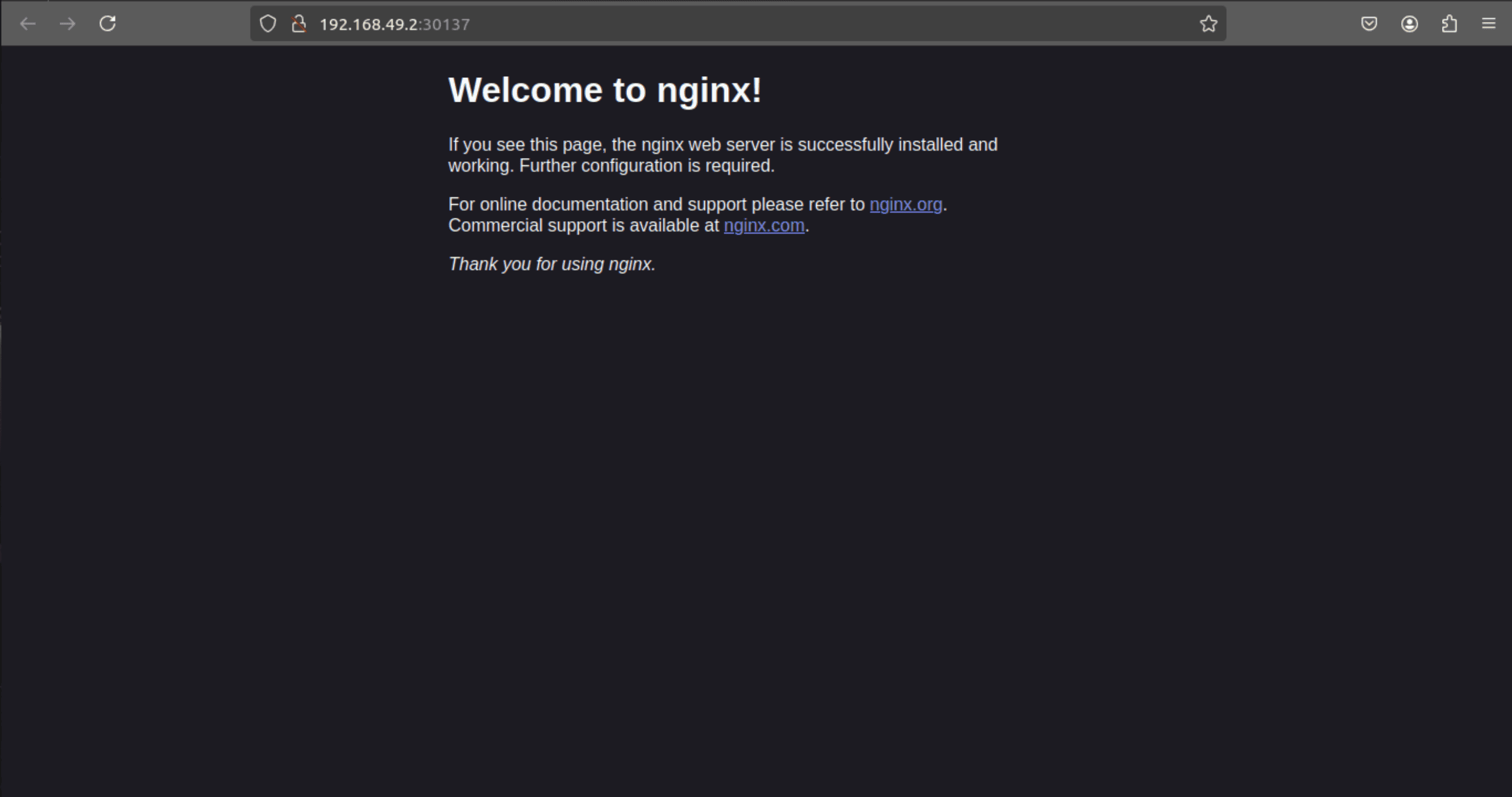Open the application hamburger menu
Screen dimensions: 1512x797
(1489, 24)
